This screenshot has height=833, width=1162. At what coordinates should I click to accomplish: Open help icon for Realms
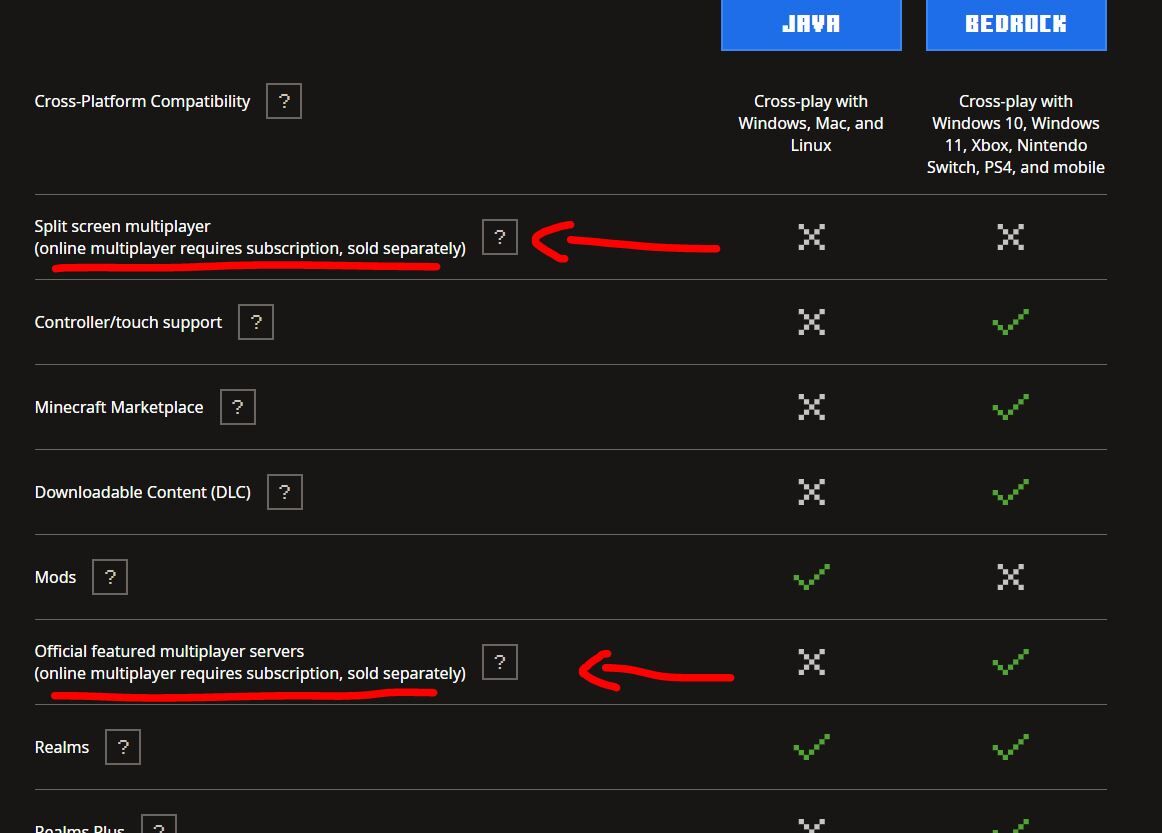coord(123,747)
